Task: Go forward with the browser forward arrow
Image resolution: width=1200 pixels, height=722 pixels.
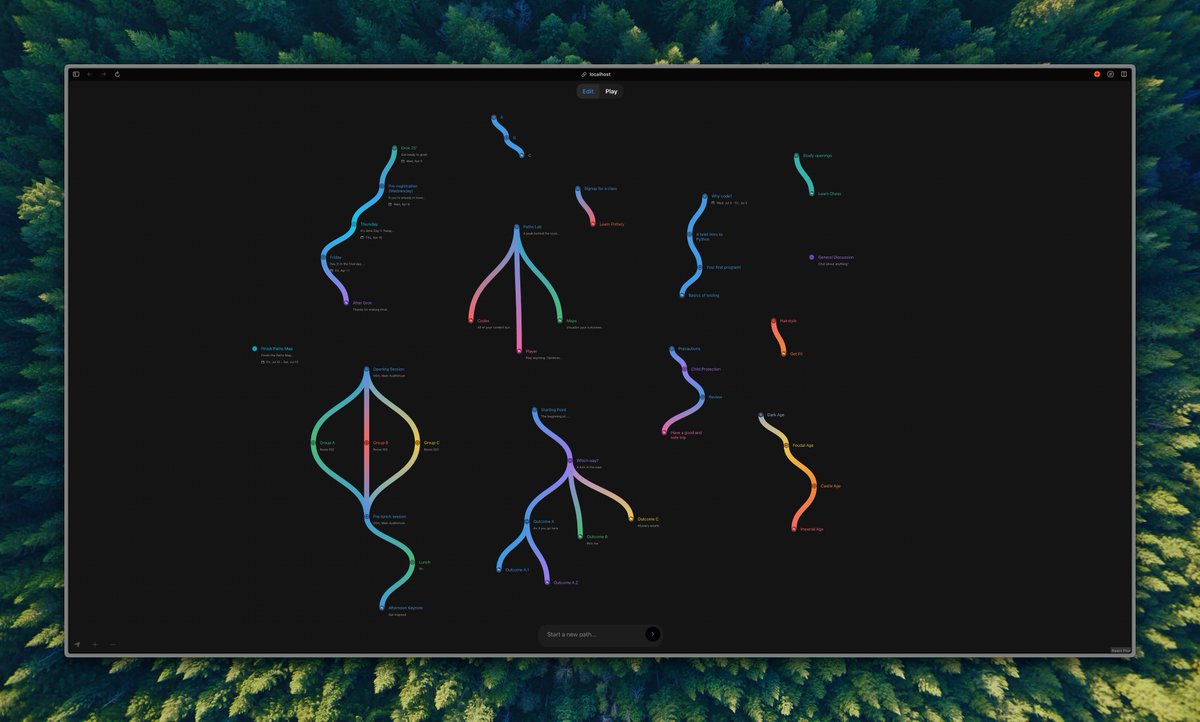Action: click(x=103, y=74)
